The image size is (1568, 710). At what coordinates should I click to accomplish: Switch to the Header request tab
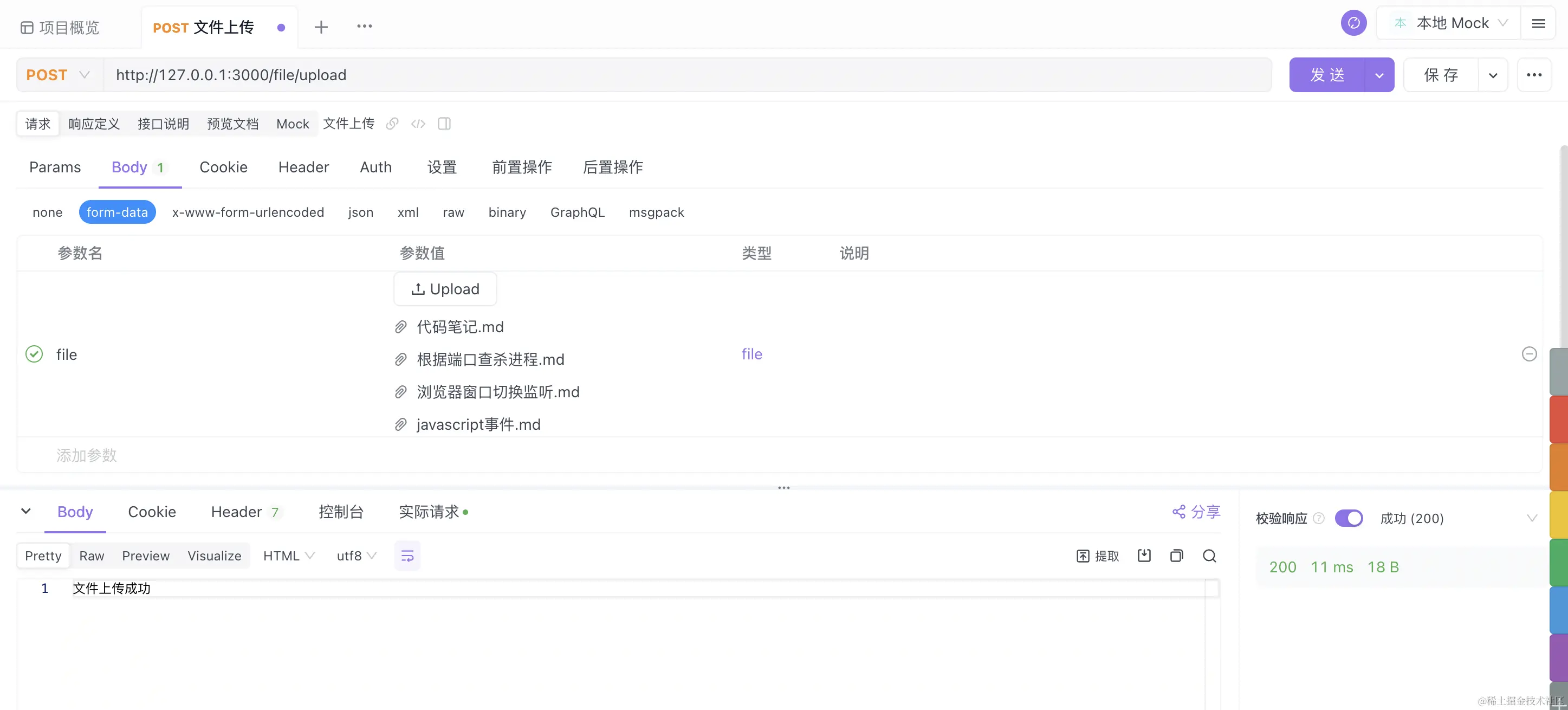(303, 167)
